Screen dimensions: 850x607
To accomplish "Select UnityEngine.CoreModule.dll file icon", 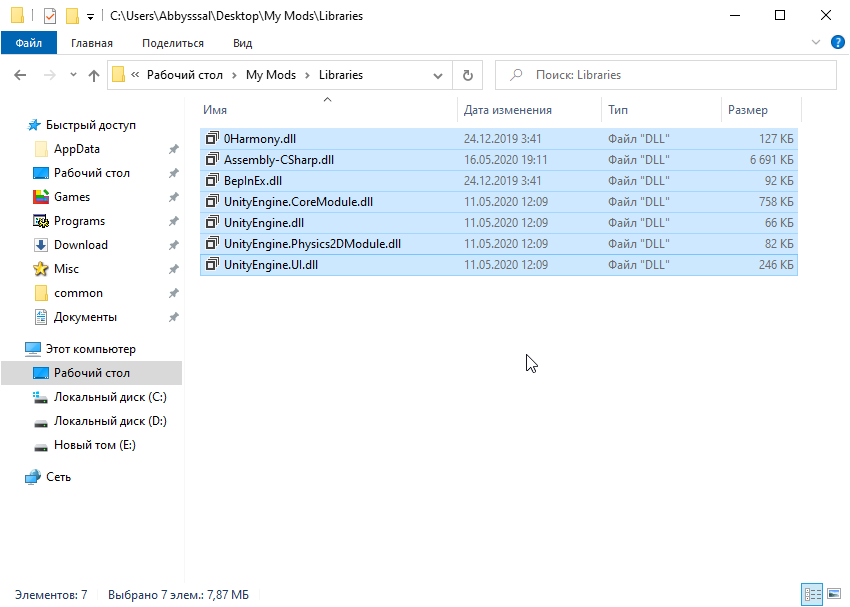I will [212, 202].
